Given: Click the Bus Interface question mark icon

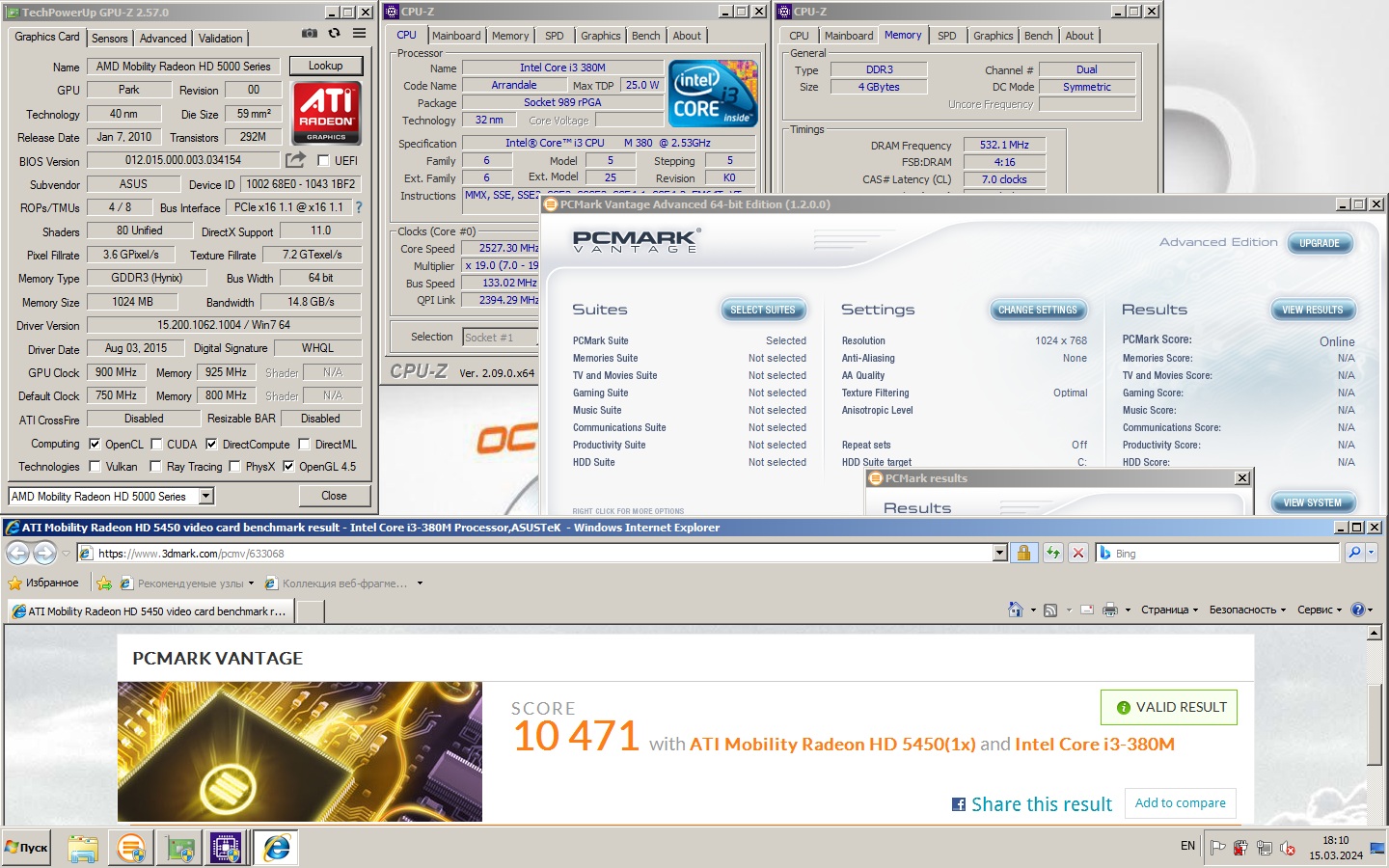Looking at the screenshot, I should [359, 207].
